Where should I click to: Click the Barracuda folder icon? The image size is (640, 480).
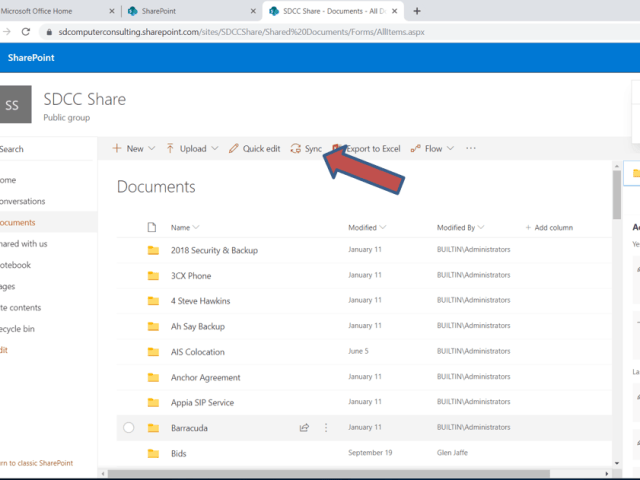(153, 428)
